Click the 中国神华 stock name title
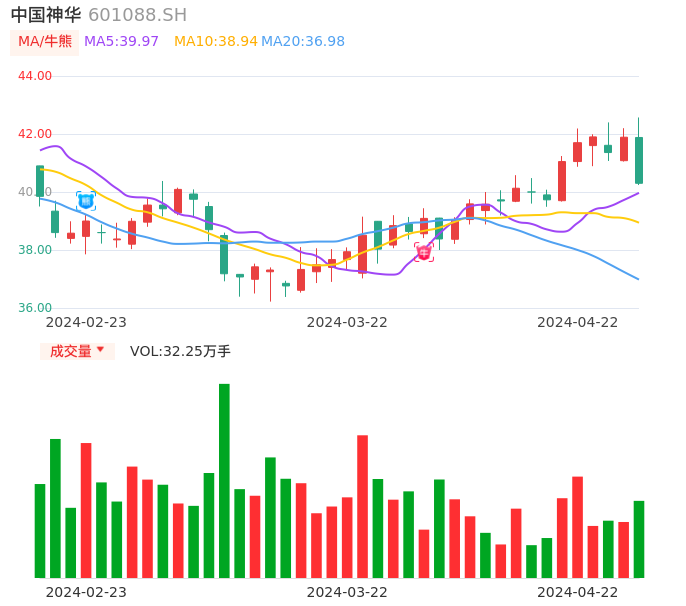The height and width of the screenshot is (606, 686). [x=46, y=15]
